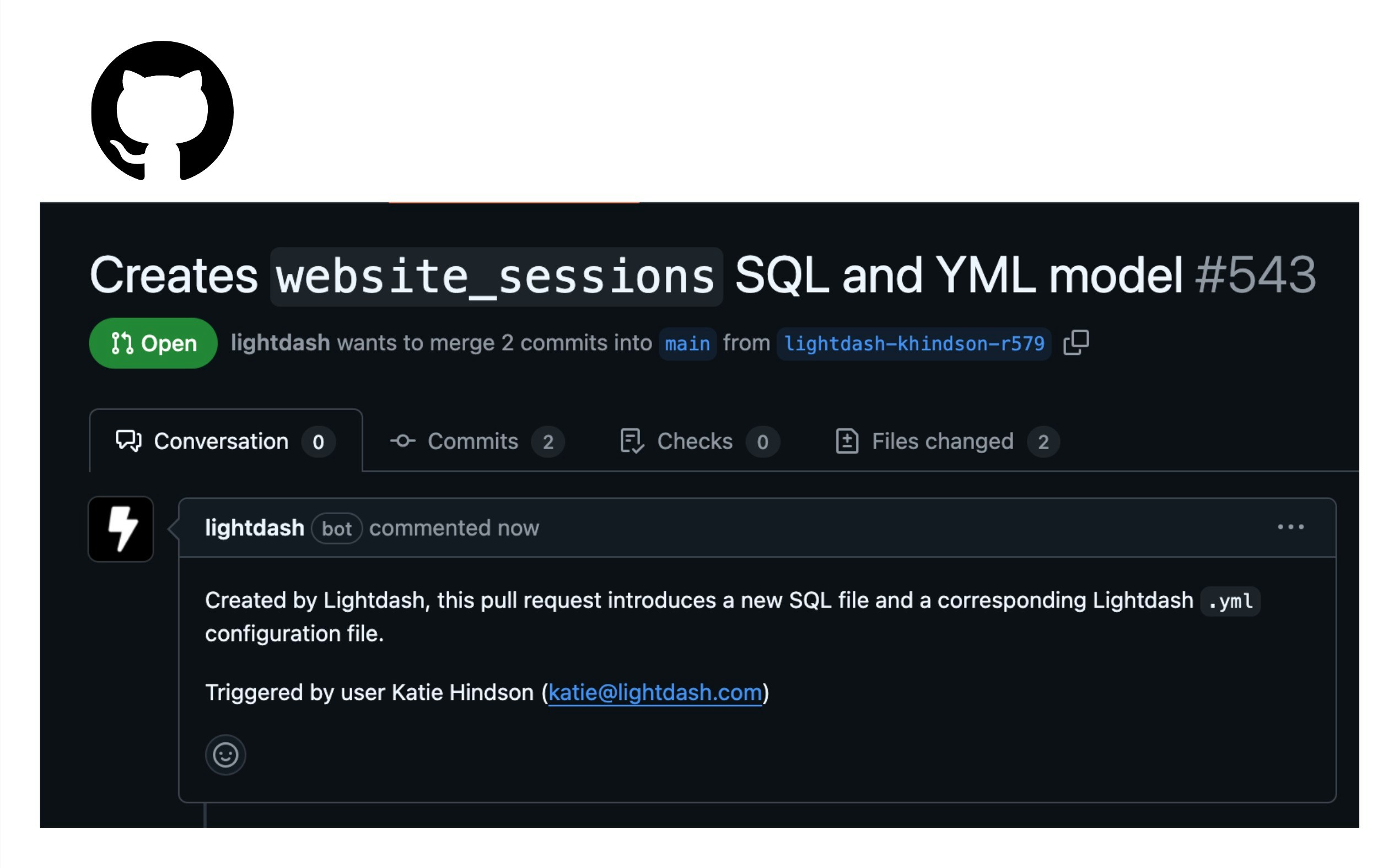
Task: Click the lightdash author name in comment header
Action: click(254, 527)
